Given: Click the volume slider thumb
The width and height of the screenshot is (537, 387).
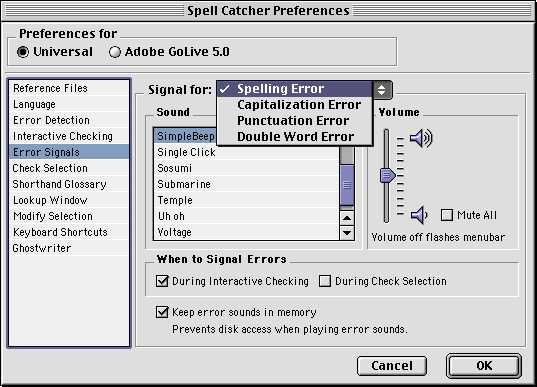Looking at the screenshot, I should point(387,175).
